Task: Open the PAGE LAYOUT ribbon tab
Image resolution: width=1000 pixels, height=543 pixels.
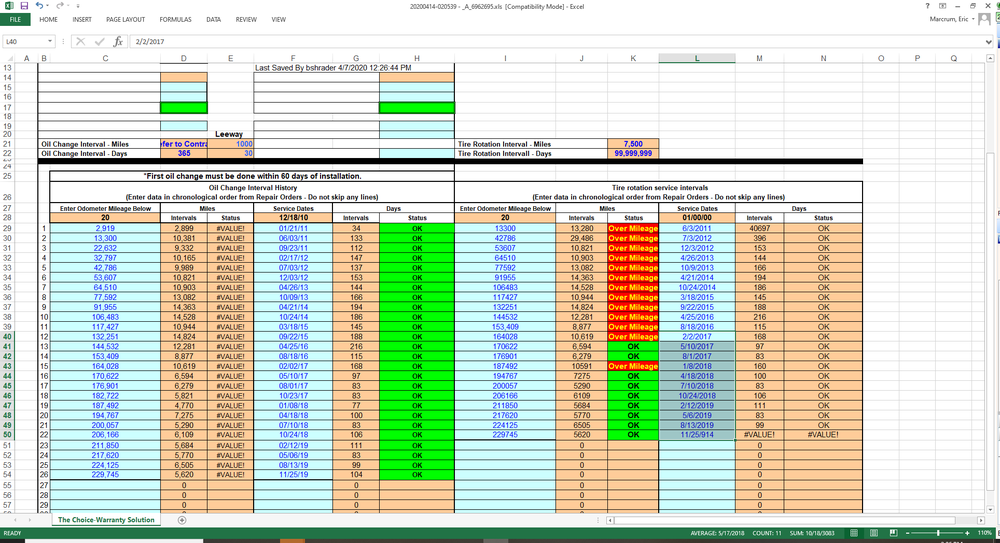Action: [x=125, y=19]
